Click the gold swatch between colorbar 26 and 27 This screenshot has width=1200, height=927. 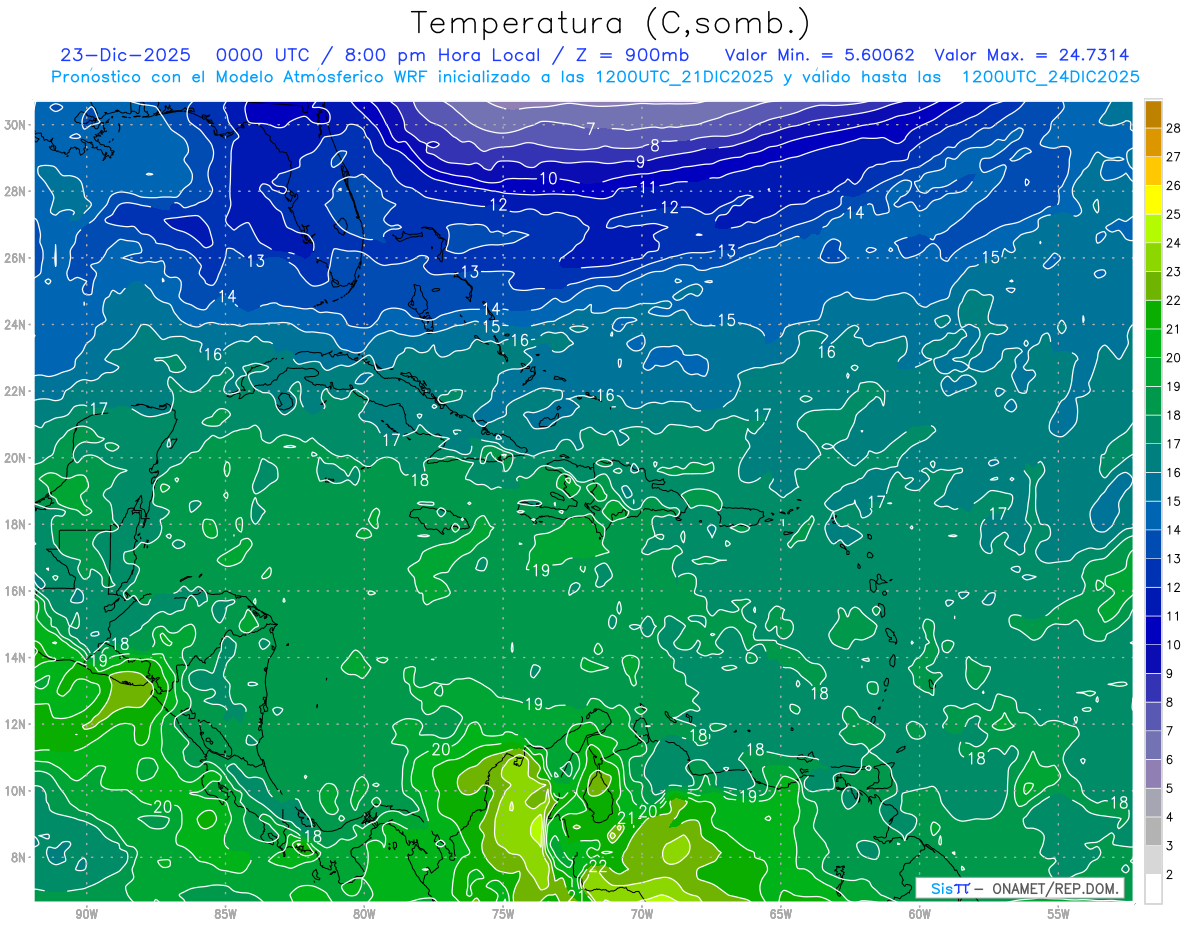[1153, 171]
